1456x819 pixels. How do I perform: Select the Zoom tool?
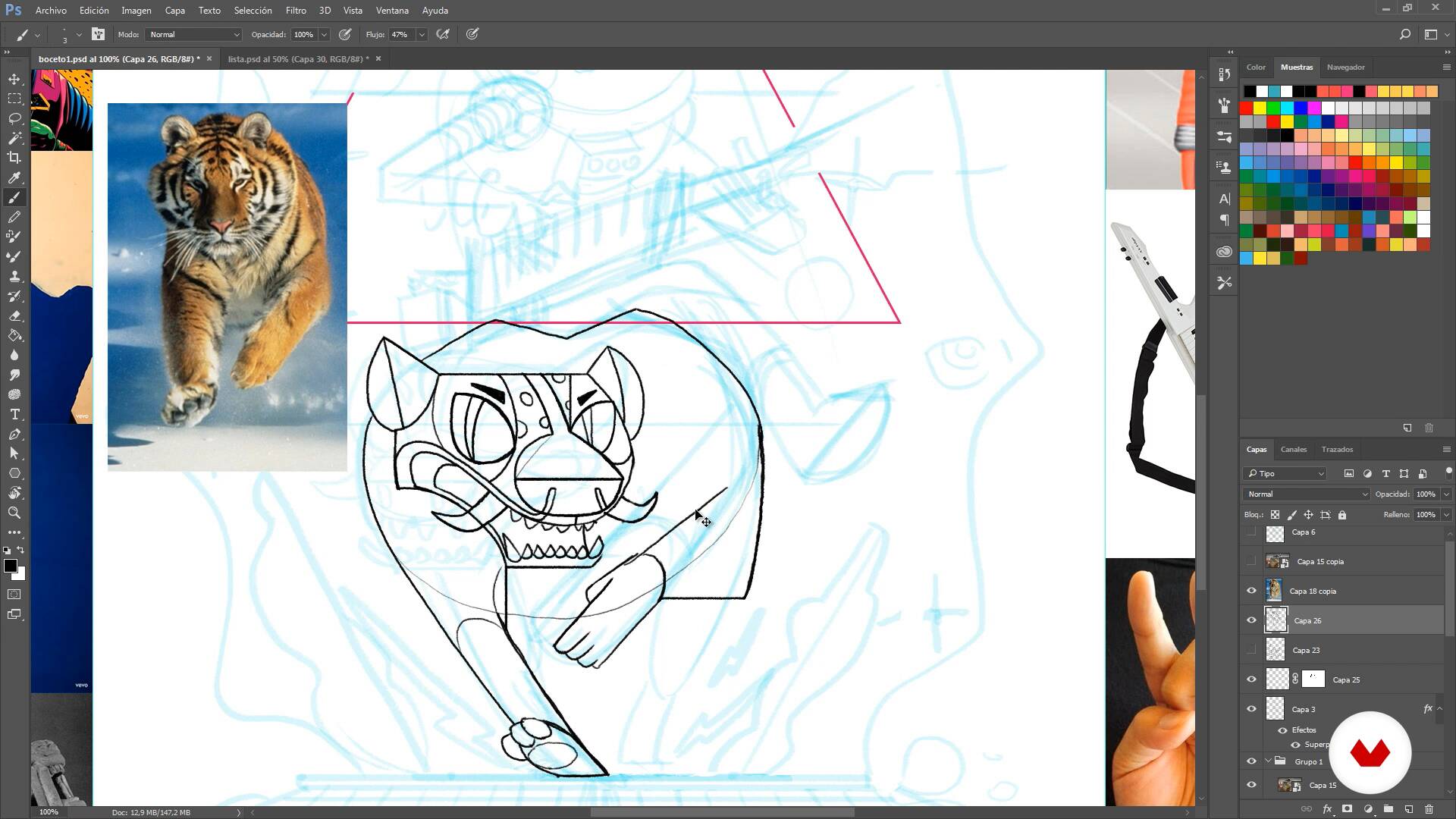pyautogui.click(x=14, y=513)
